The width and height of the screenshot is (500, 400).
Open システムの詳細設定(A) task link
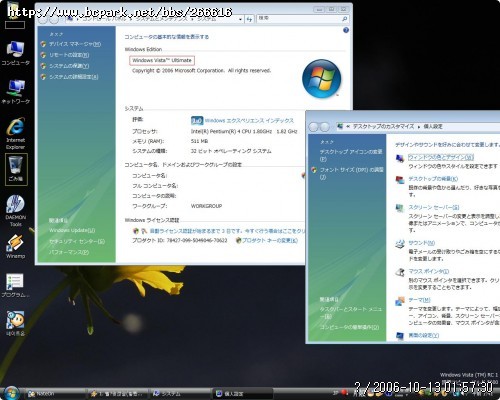tap(73, 77)
